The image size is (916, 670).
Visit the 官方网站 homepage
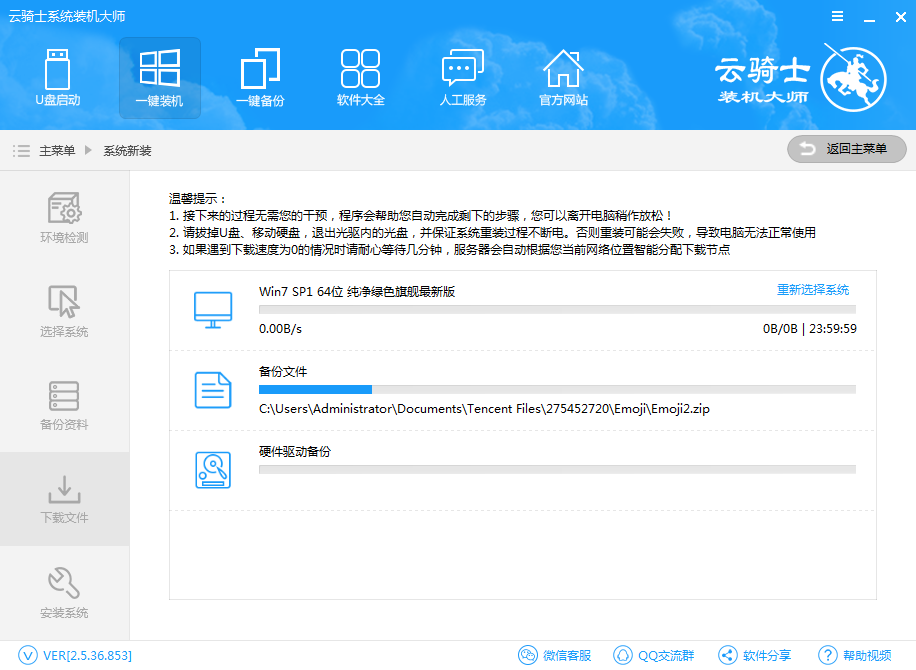564,78
